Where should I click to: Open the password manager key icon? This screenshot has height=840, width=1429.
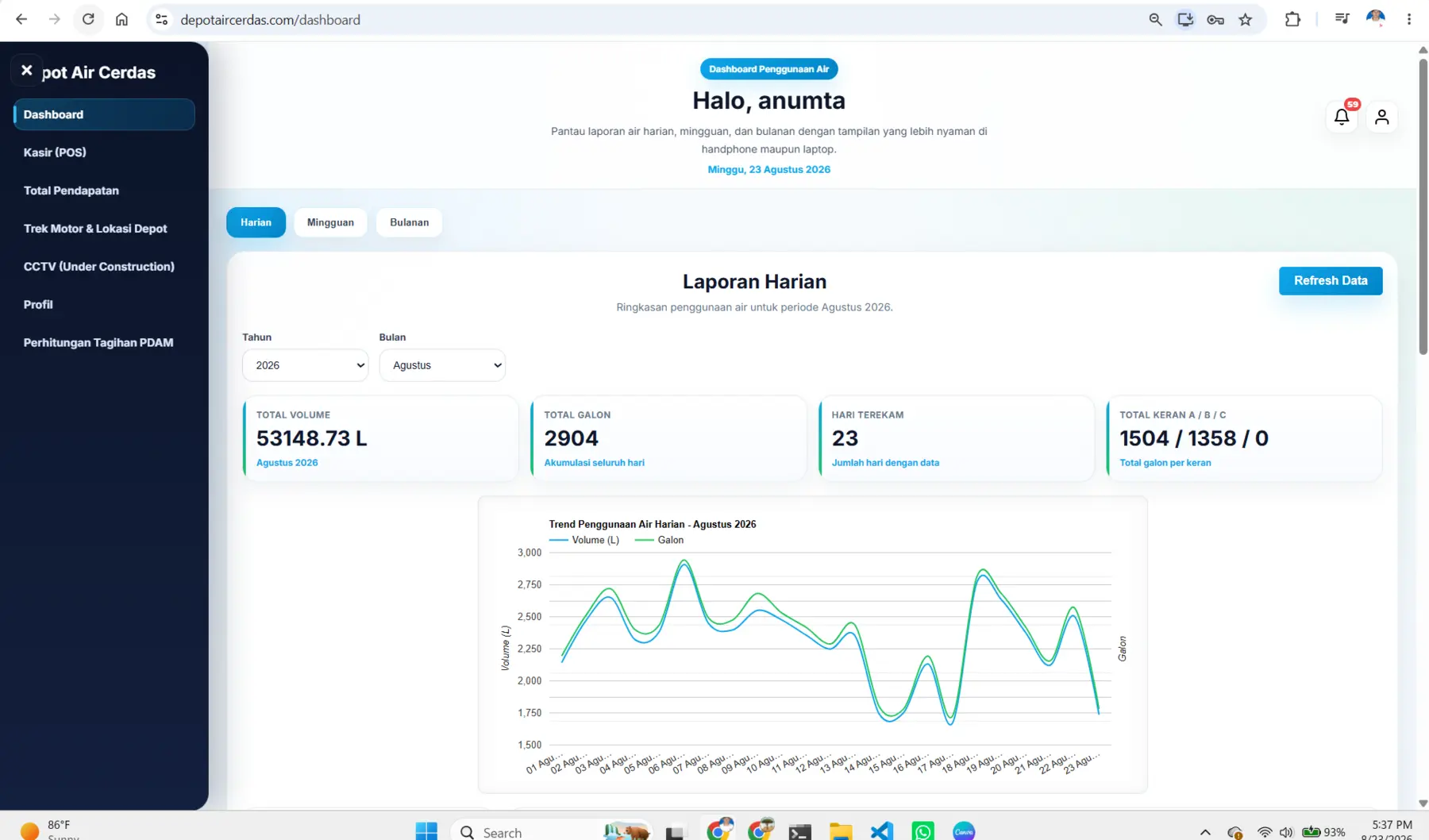click(x=1215, y=19)
